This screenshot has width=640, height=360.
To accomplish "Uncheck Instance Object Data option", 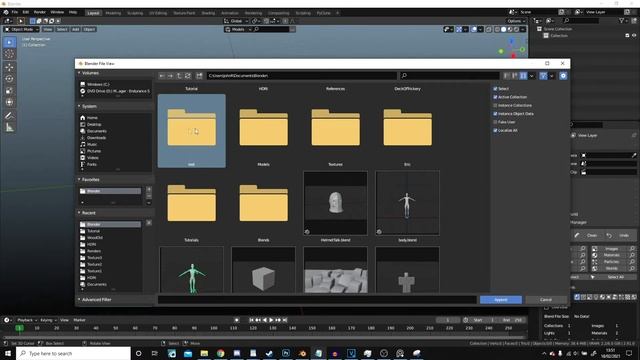I will point(495,114).
